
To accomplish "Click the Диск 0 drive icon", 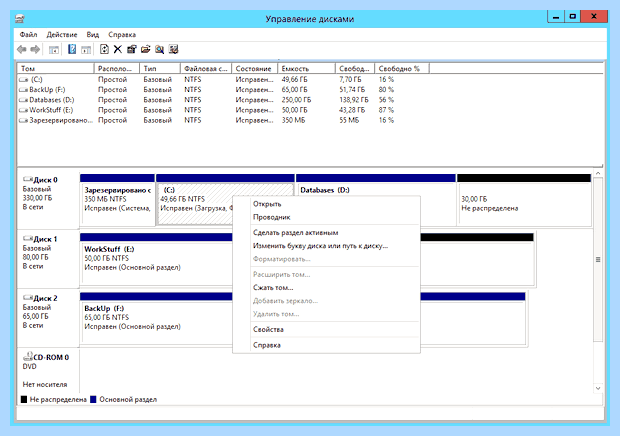I will [x=28, y=179].
